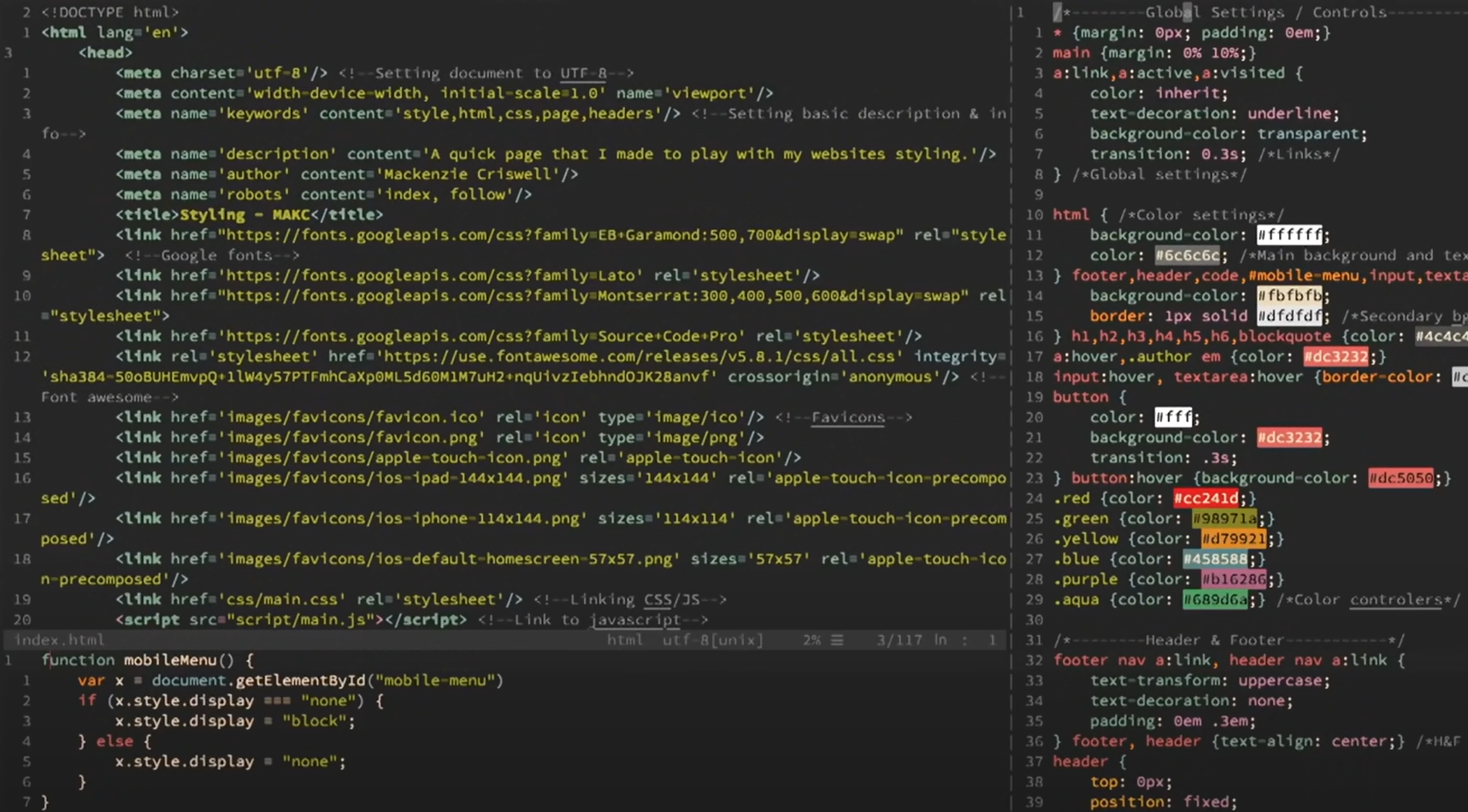
Task: Click the underlined 'Favicons' comment word
Action: (847, 417)
